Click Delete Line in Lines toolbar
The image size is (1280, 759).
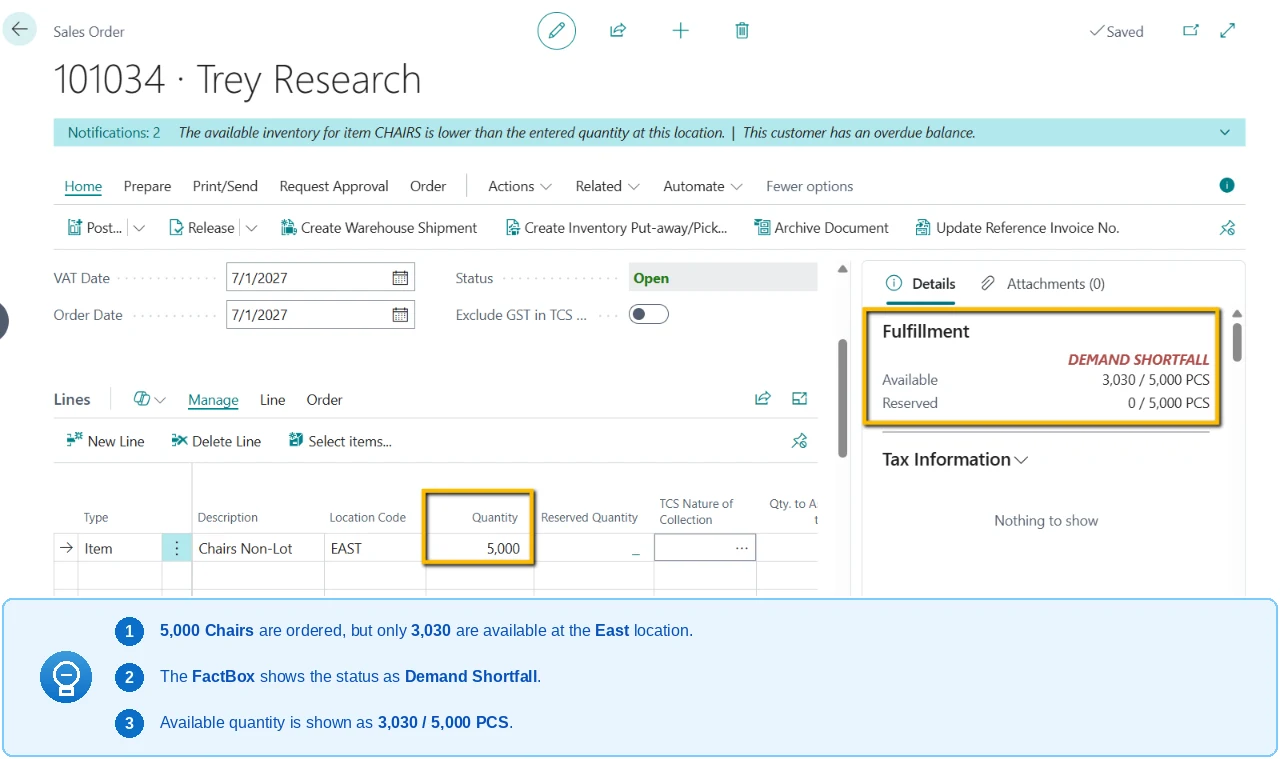click(x=216, y=441)
